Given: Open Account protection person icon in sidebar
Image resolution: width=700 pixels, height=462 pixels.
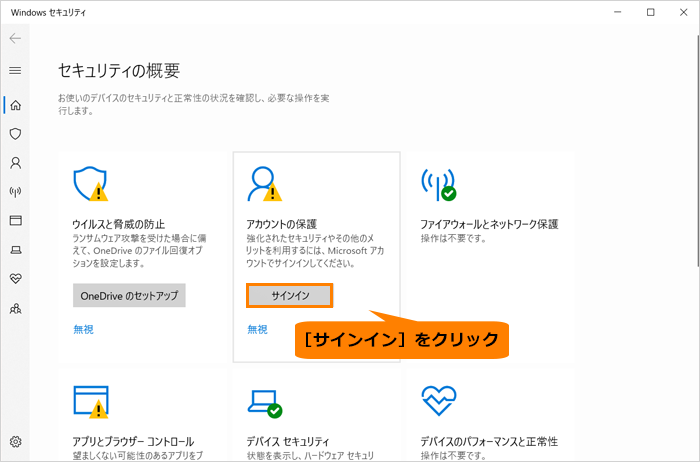Looking at the screenshot, I should pos(16,162).
